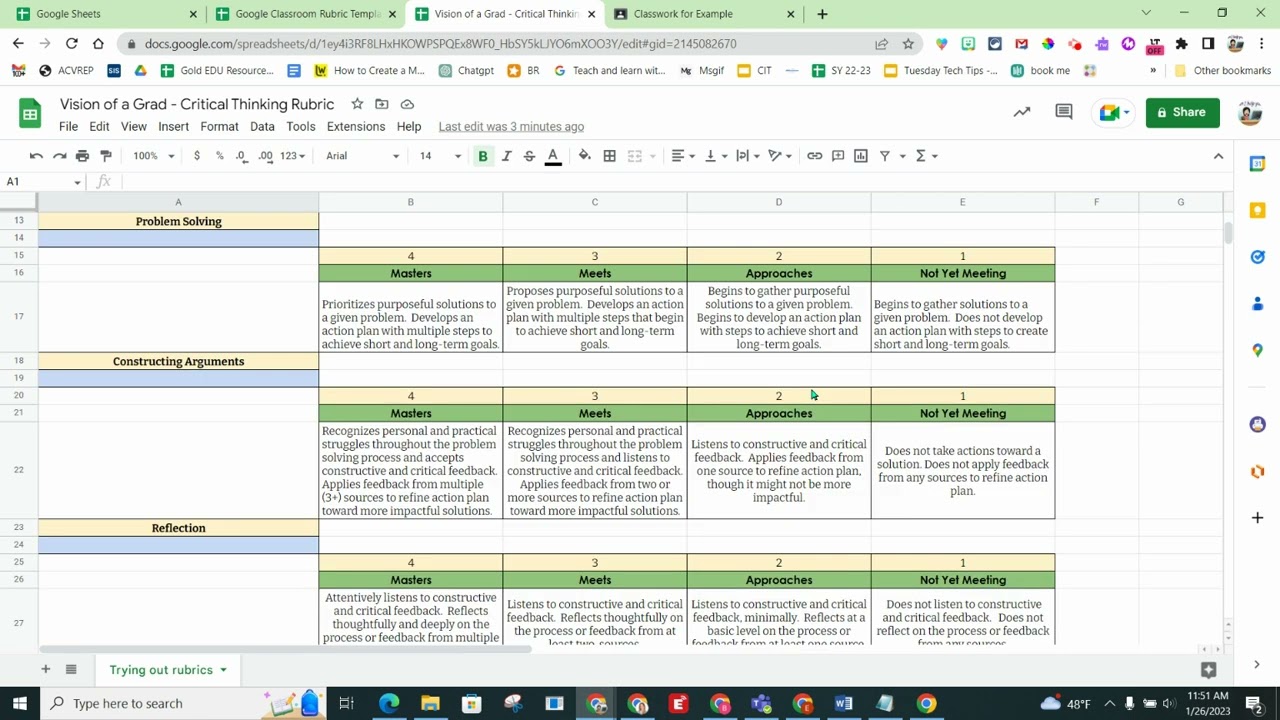Open the View menu
This screenshot has height=720, width=1280.
click(x=134, y=127)
